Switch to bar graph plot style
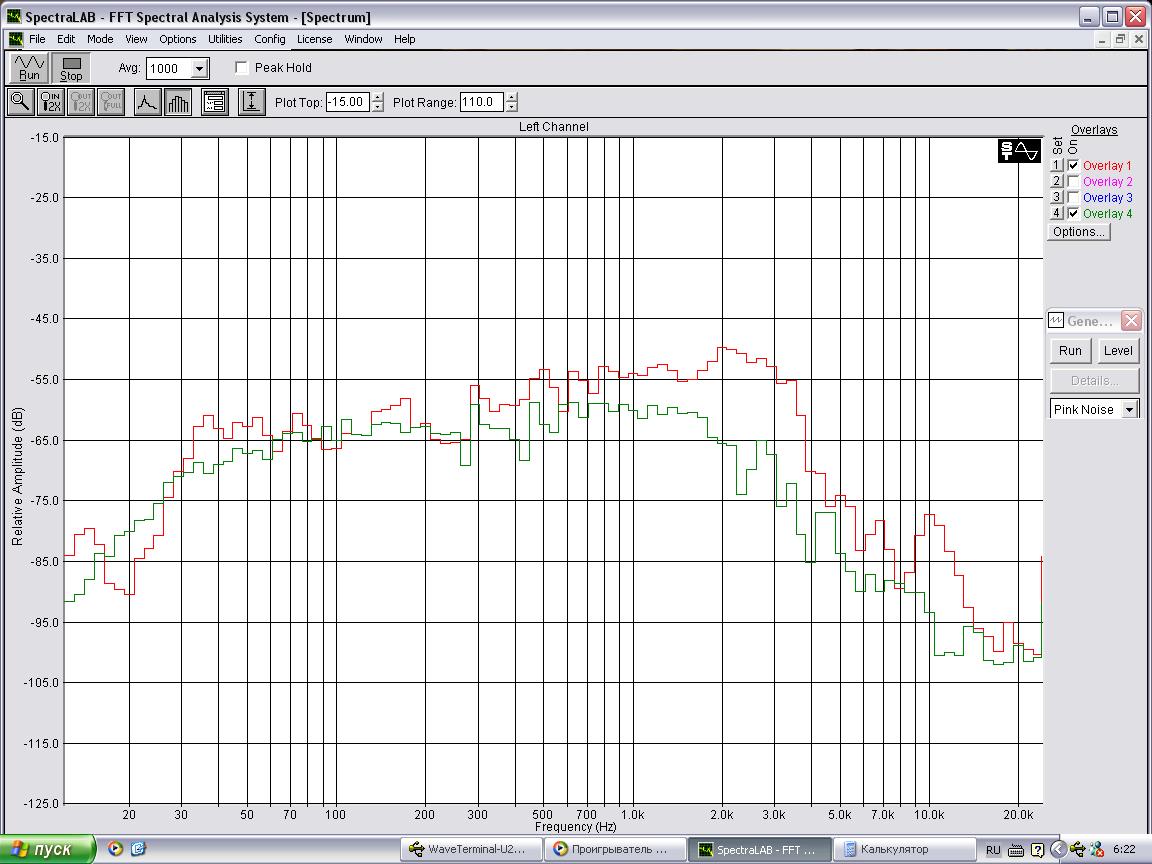 178,102
